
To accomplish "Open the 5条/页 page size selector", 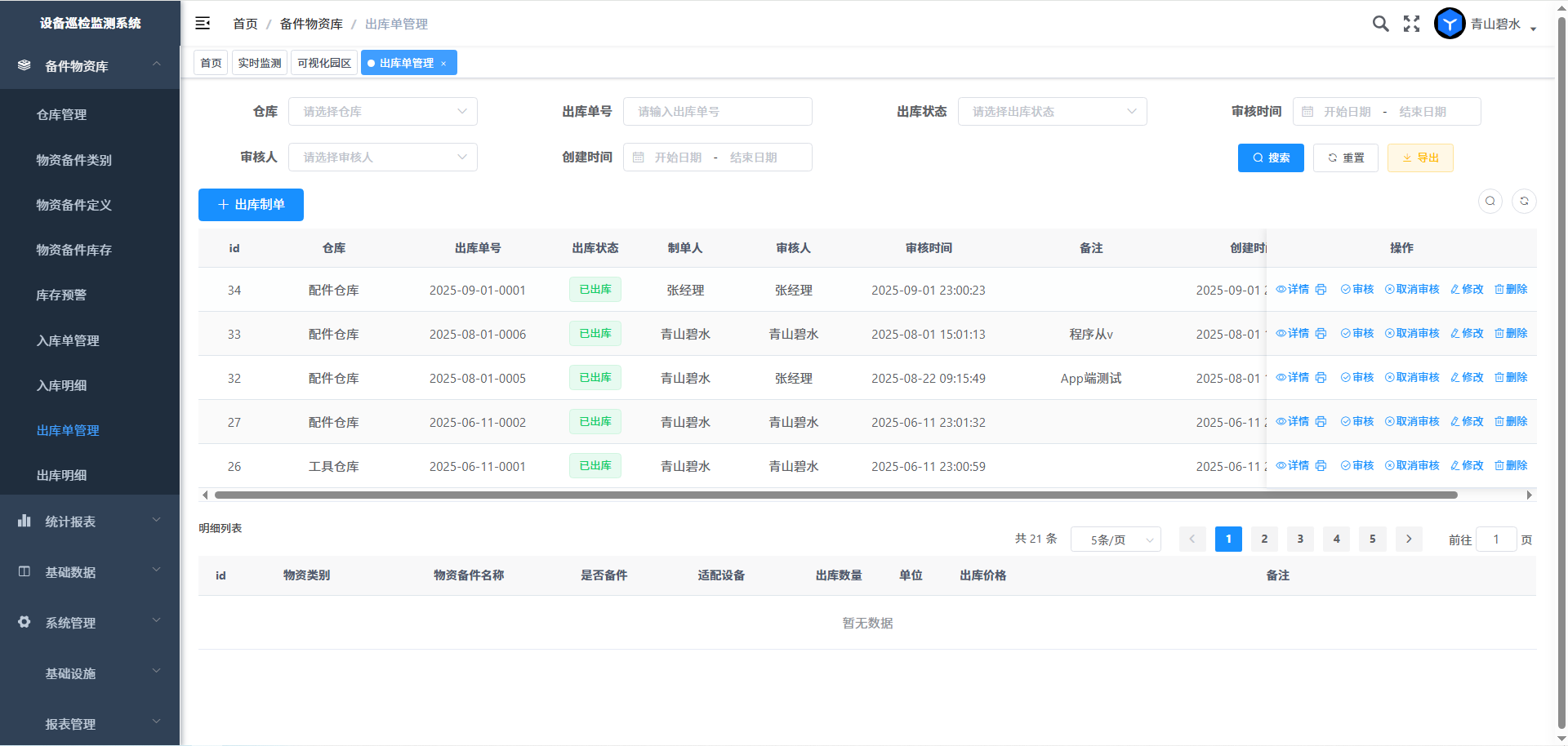I will (1116, 540).
